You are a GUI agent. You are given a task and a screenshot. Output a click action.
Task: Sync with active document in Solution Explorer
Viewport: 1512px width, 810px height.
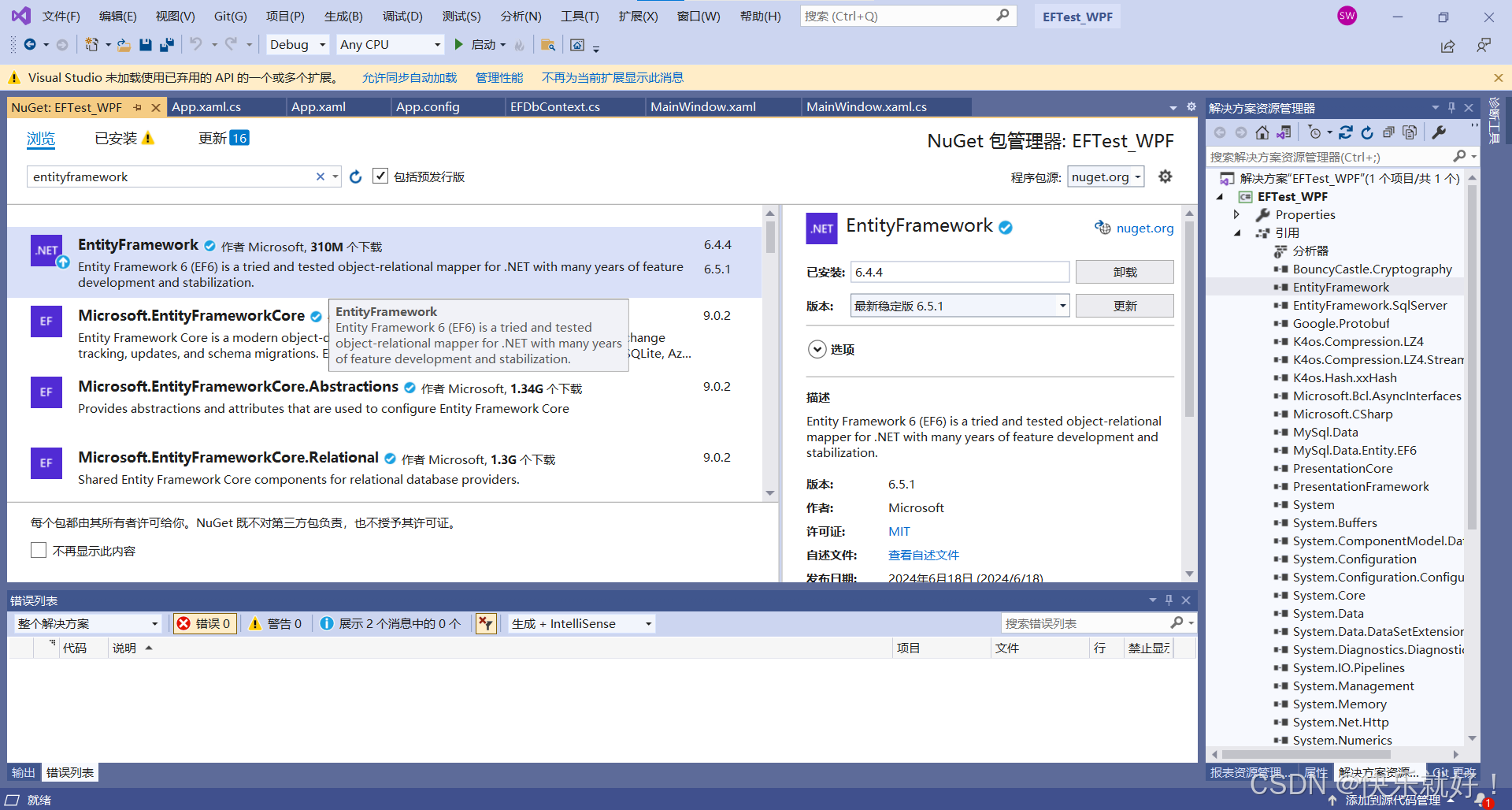[1346, 132]
